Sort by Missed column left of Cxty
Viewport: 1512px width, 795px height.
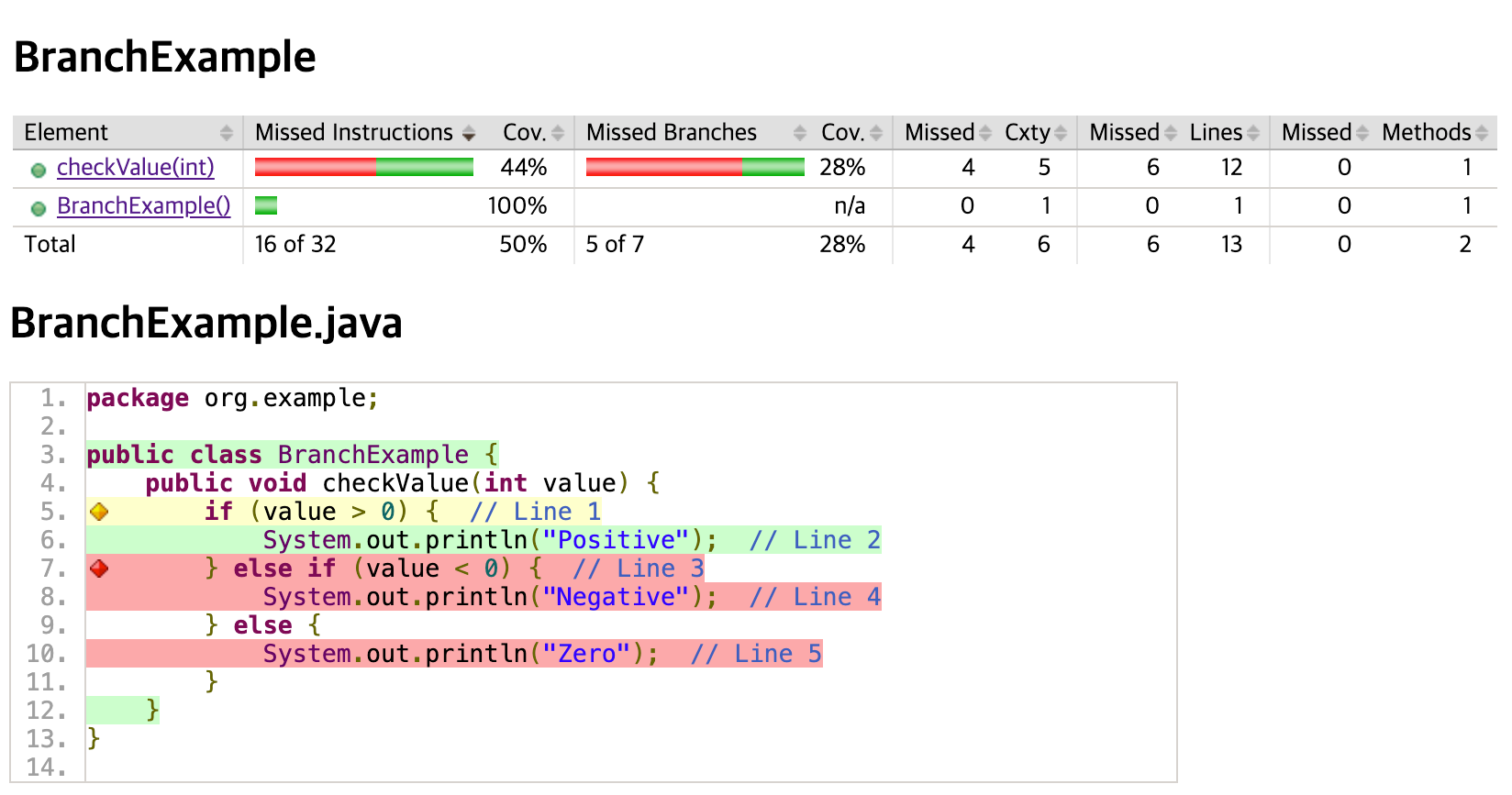tap(947, 132)
